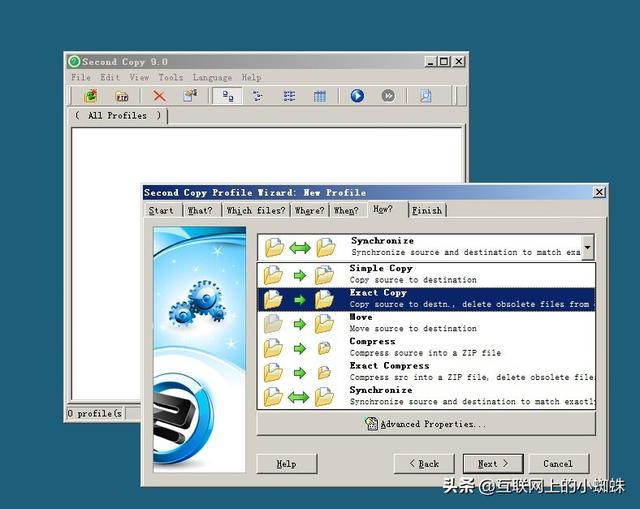The width and height of the screenshot is (640, 509).
Task: Open profile properties toolbar icon
Action: pos(190,96)
